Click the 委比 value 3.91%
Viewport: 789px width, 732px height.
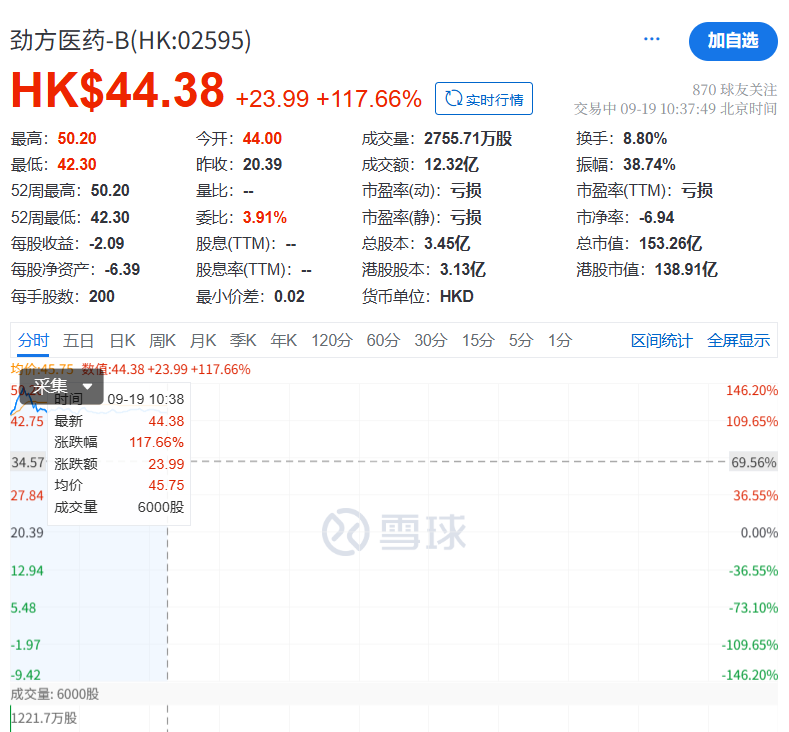(265, 217)
